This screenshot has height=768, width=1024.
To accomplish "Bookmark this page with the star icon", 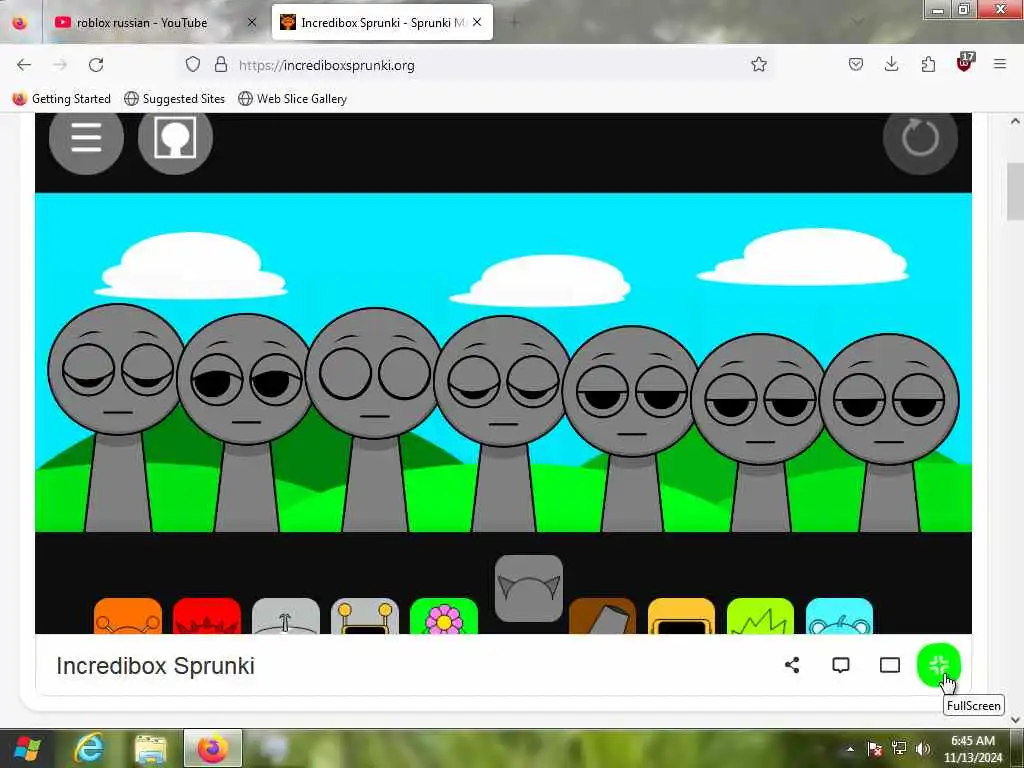I will pos(759,65).
